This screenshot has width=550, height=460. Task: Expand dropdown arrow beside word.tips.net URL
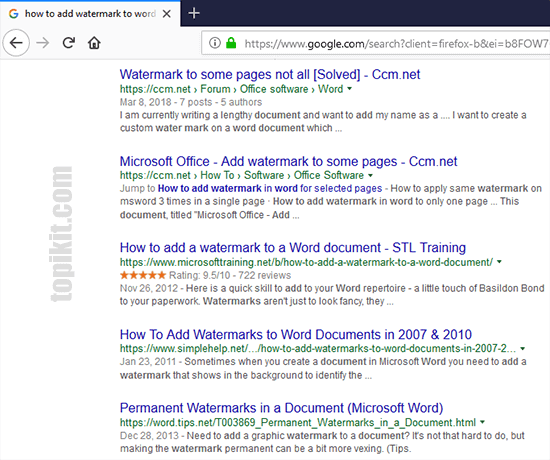pos(482,422)
